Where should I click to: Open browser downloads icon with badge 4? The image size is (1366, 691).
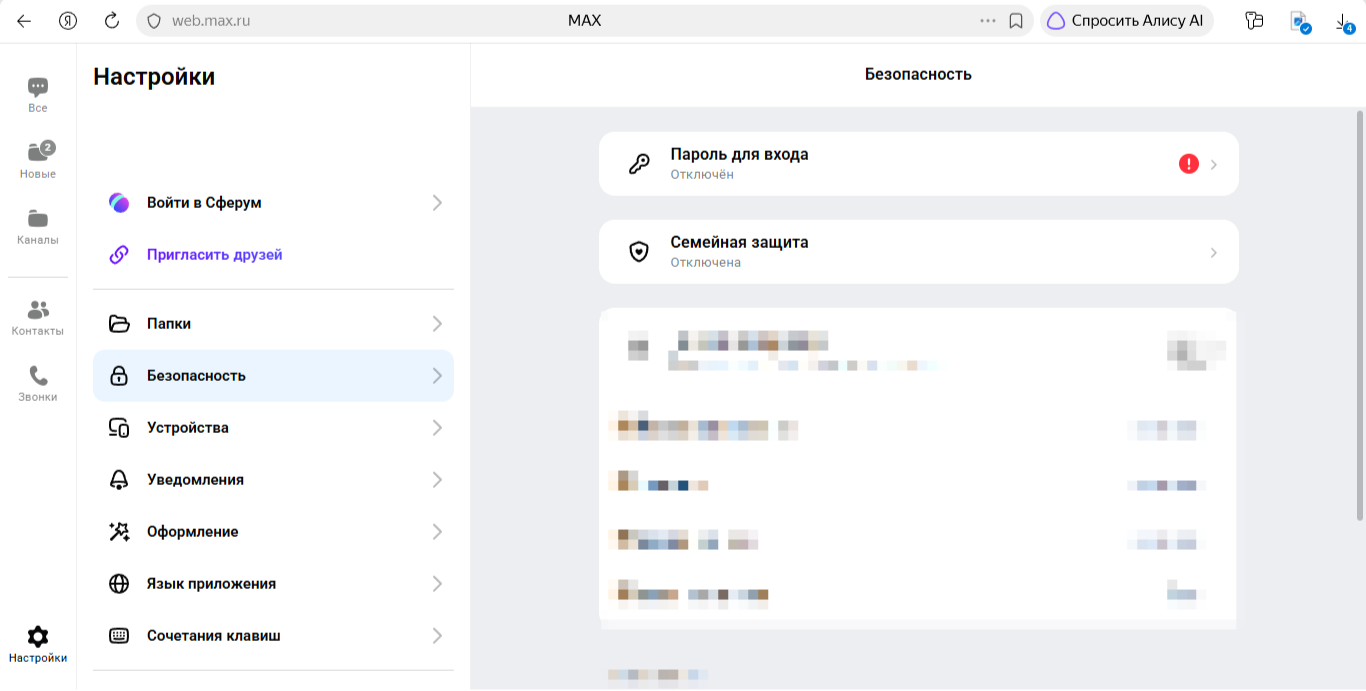tap(1344, 22)
